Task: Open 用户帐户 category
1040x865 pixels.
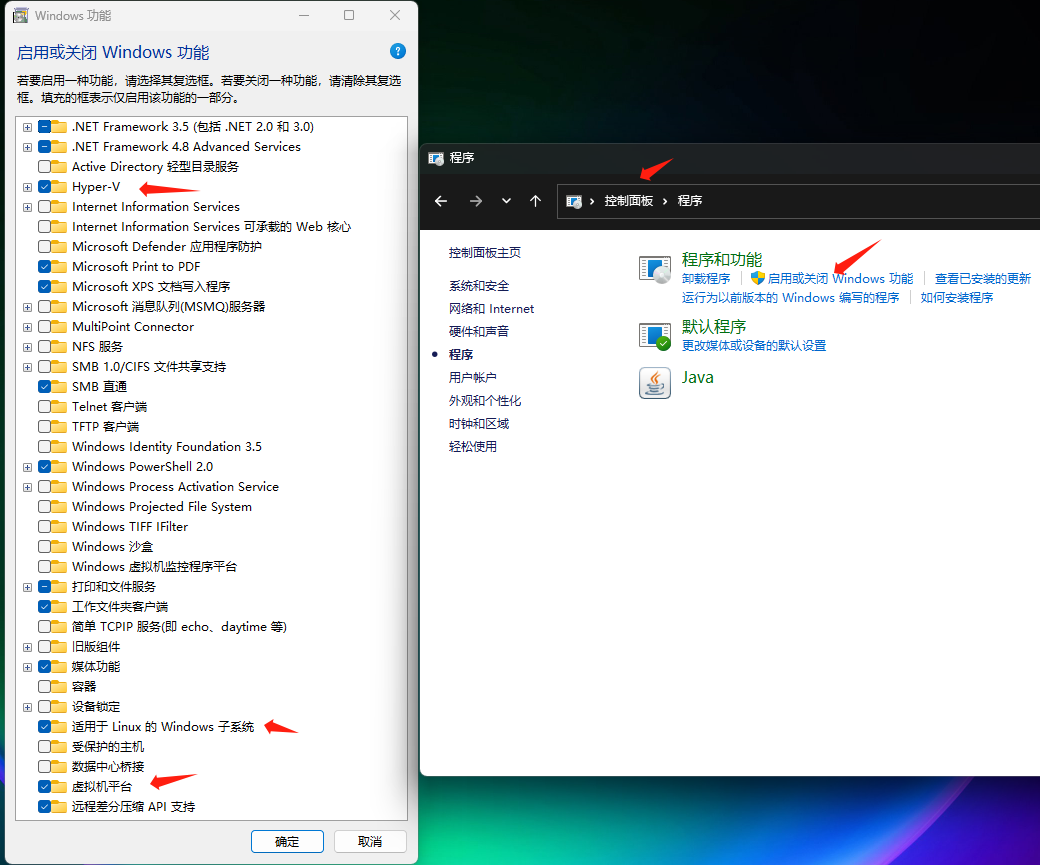Action: coord(473,377)
